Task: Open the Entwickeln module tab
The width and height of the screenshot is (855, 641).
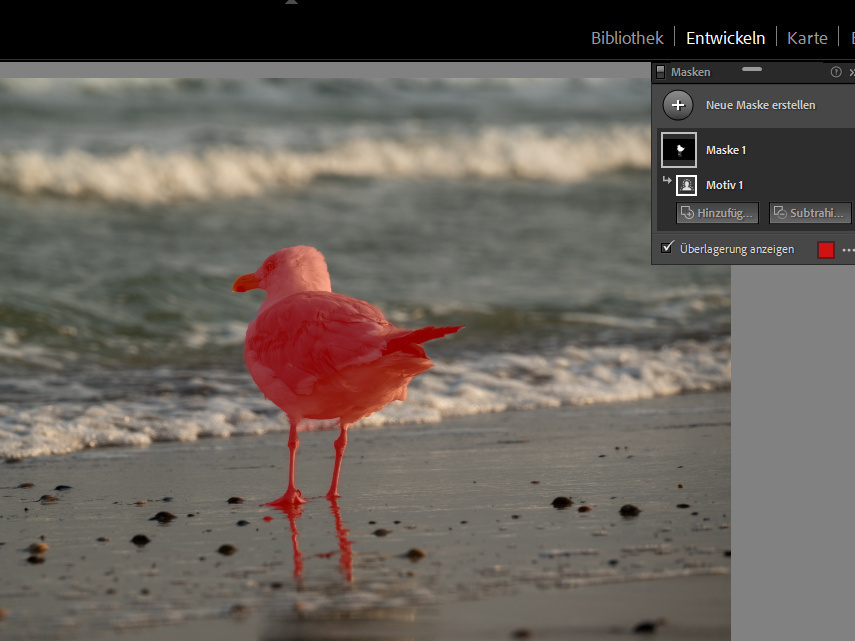Action: [725, 38]
